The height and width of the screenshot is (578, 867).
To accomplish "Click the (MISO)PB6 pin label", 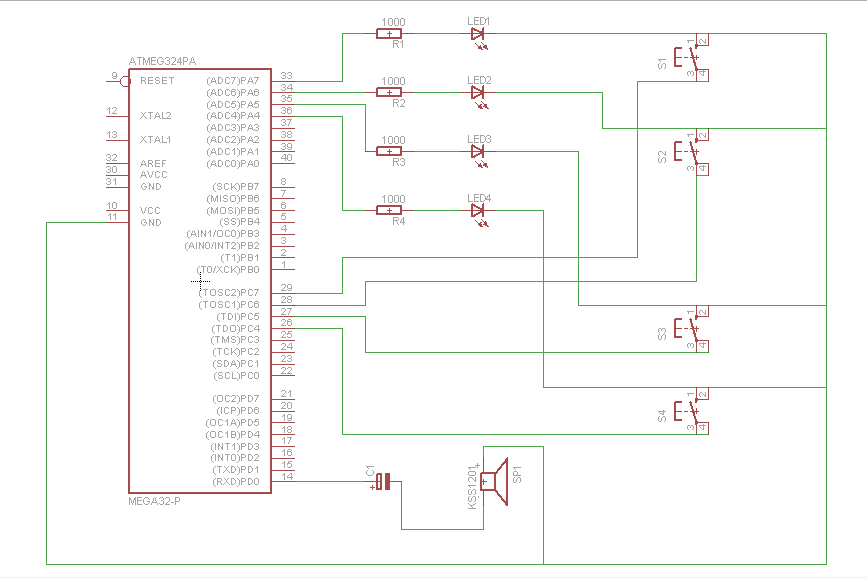I will pyautogui.click(x=233, y=199).
